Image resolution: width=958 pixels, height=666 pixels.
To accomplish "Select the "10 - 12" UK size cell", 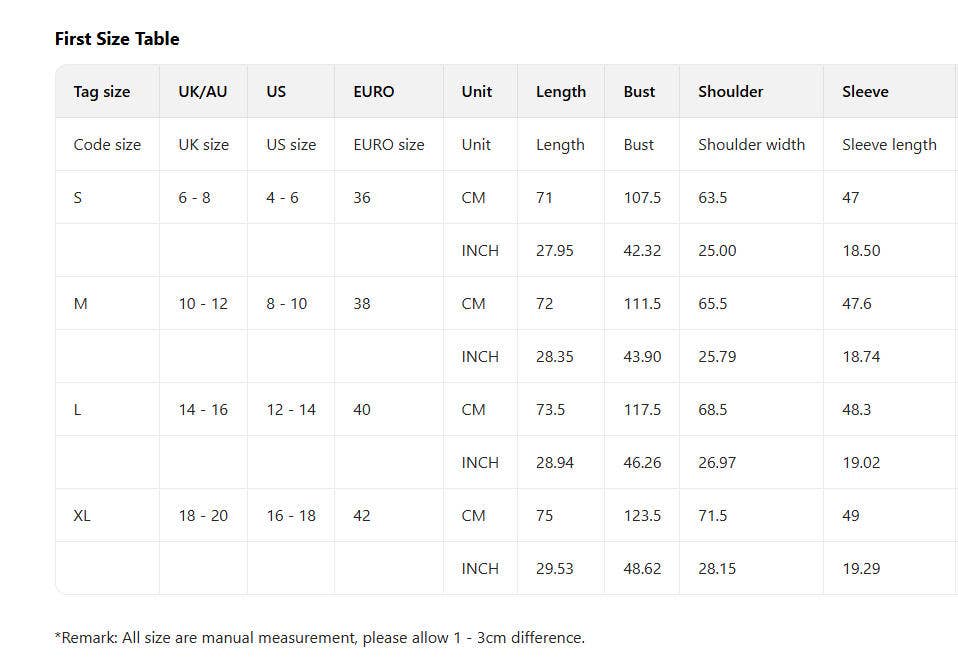I will click(203, 303).
